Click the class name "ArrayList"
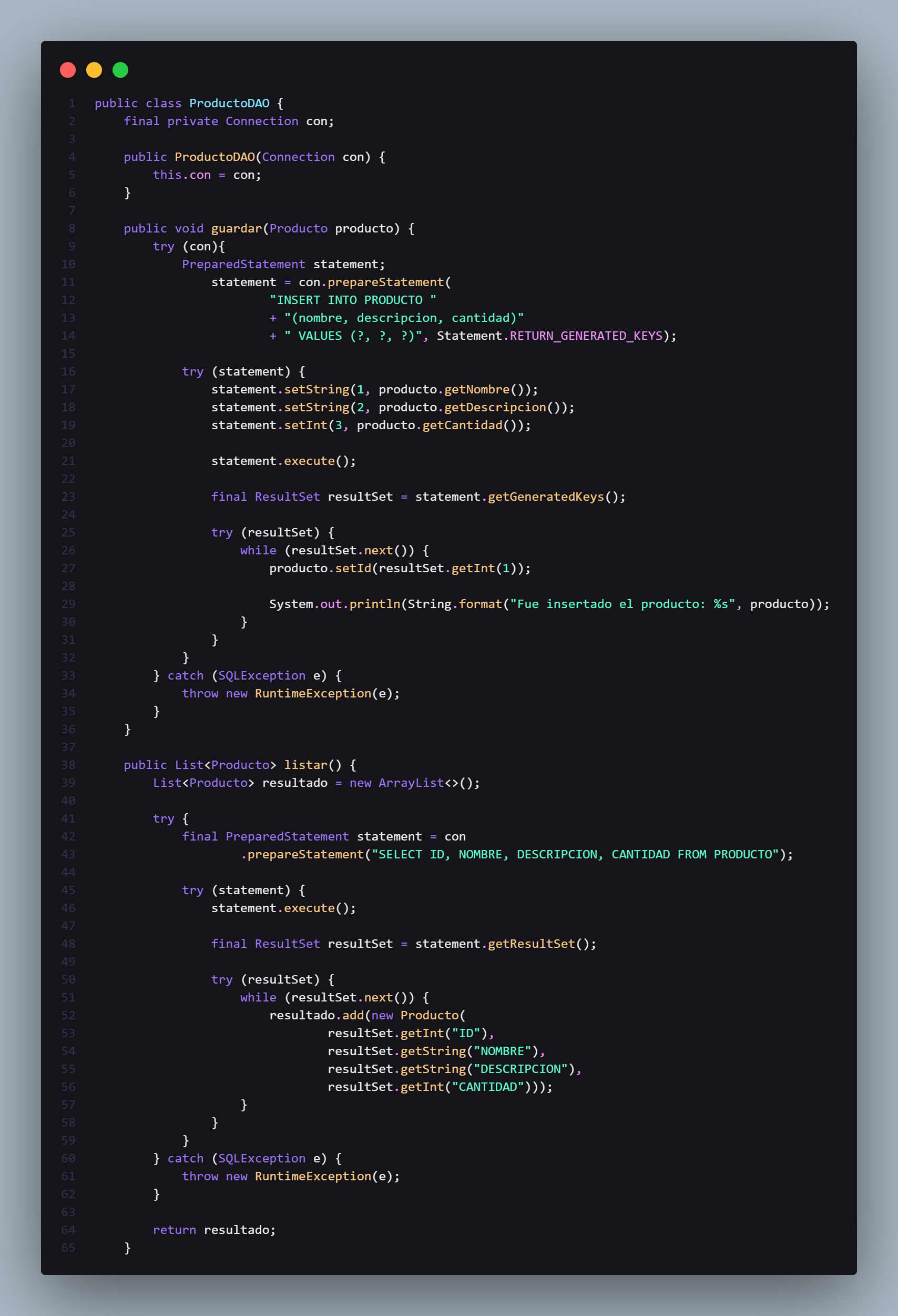The image size is (898, 1316). [x=411, y=783]
